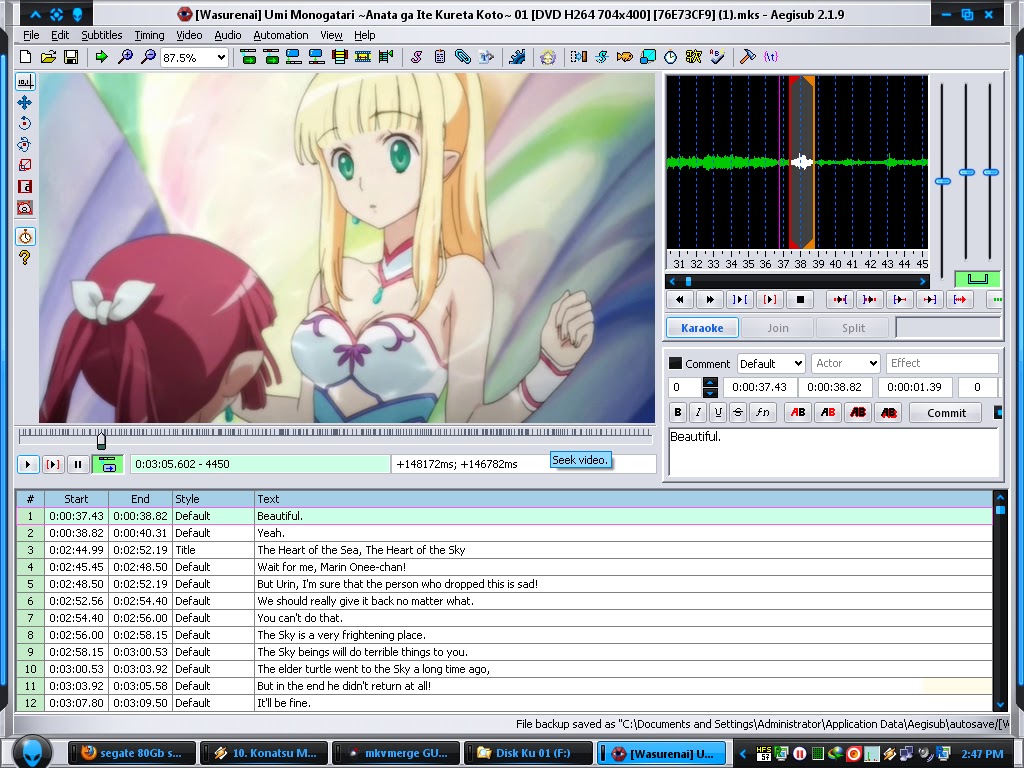
Task: Open the Video menu
Action: point(189,35)
